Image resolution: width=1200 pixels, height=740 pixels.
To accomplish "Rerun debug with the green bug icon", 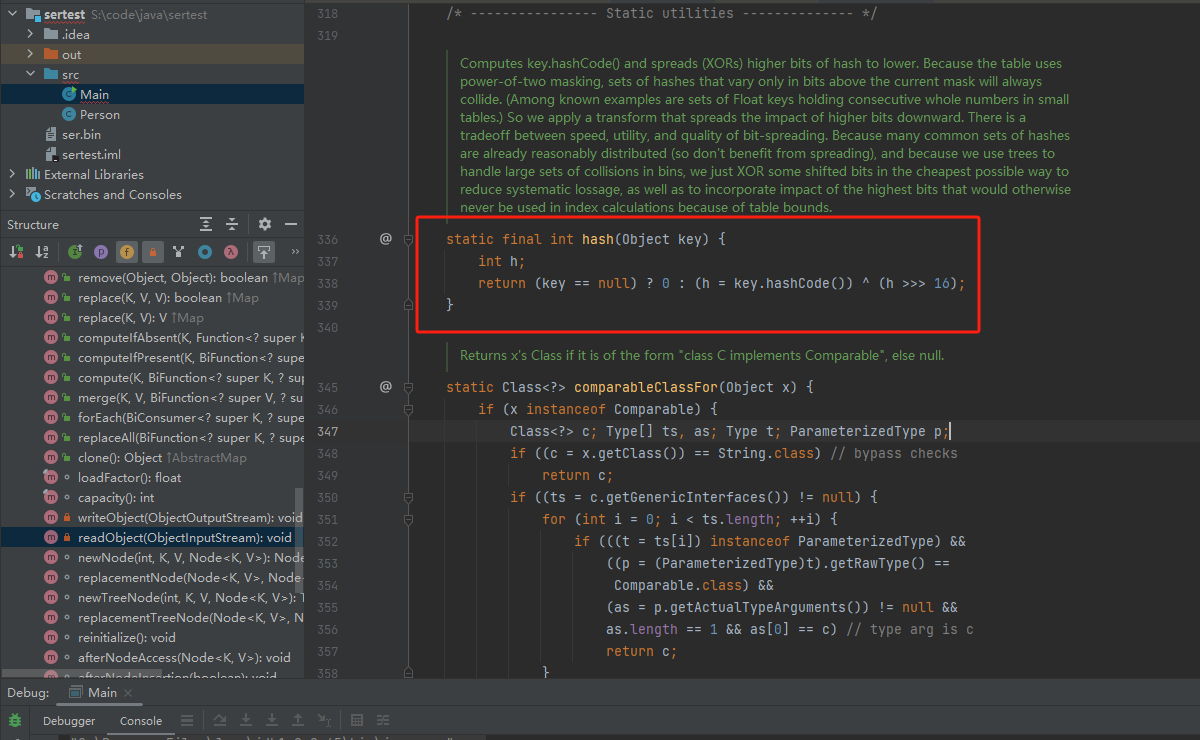I will click(16, 720).
